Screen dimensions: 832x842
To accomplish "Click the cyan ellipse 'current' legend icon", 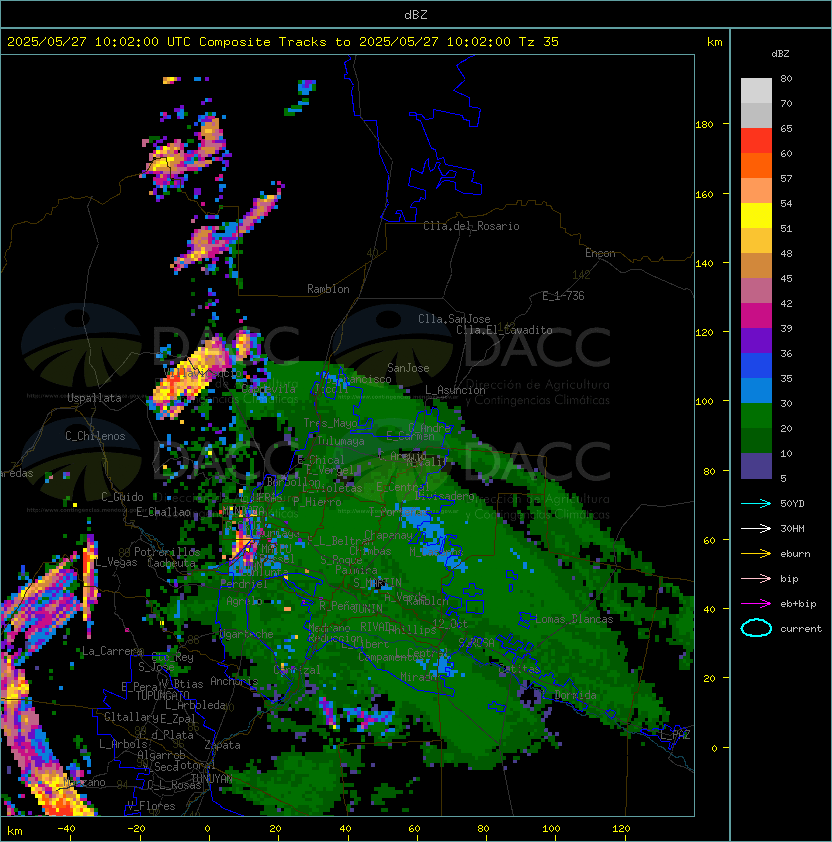I will tap(756, 628).
